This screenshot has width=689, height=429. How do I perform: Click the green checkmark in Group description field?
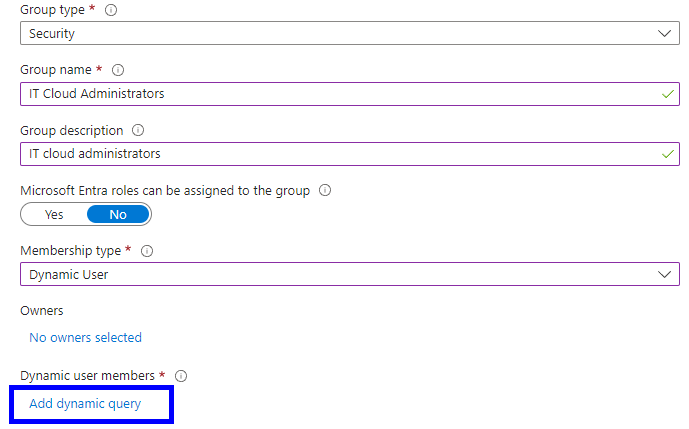point(667,154)
